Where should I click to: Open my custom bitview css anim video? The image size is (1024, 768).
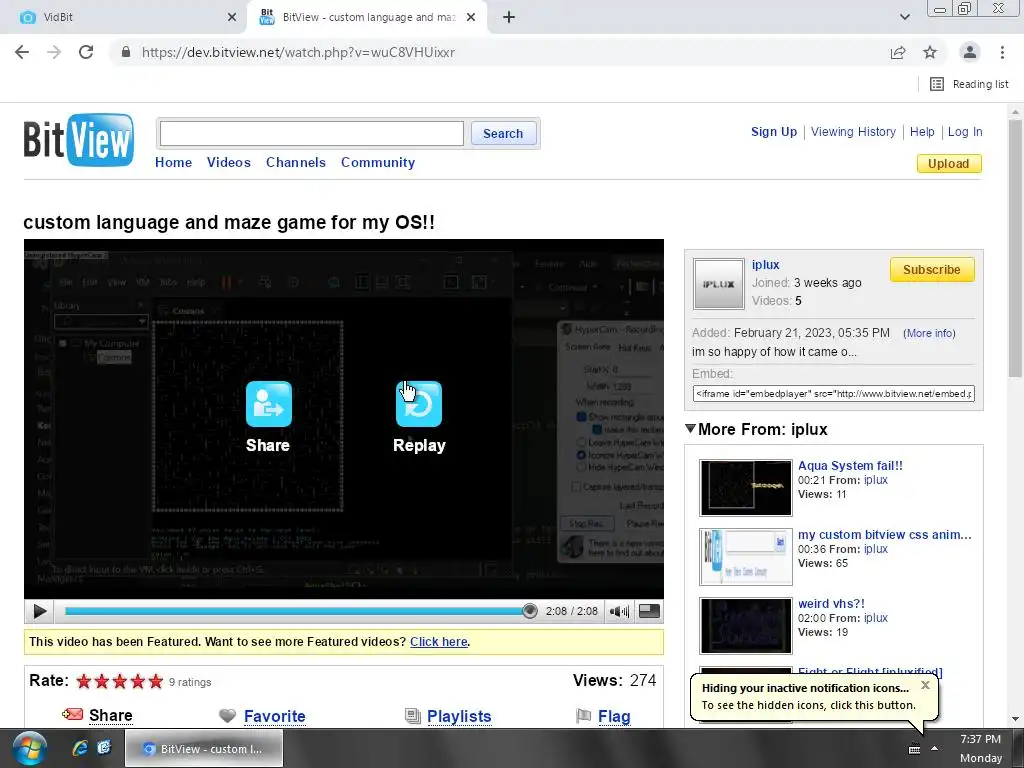tap(884, 534)
